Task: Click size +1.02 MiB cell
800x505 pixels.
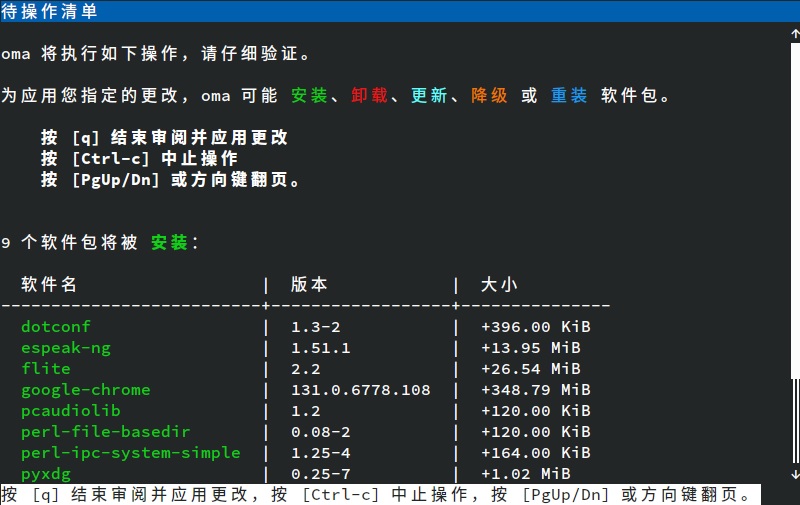Action: tap(526, 474)
